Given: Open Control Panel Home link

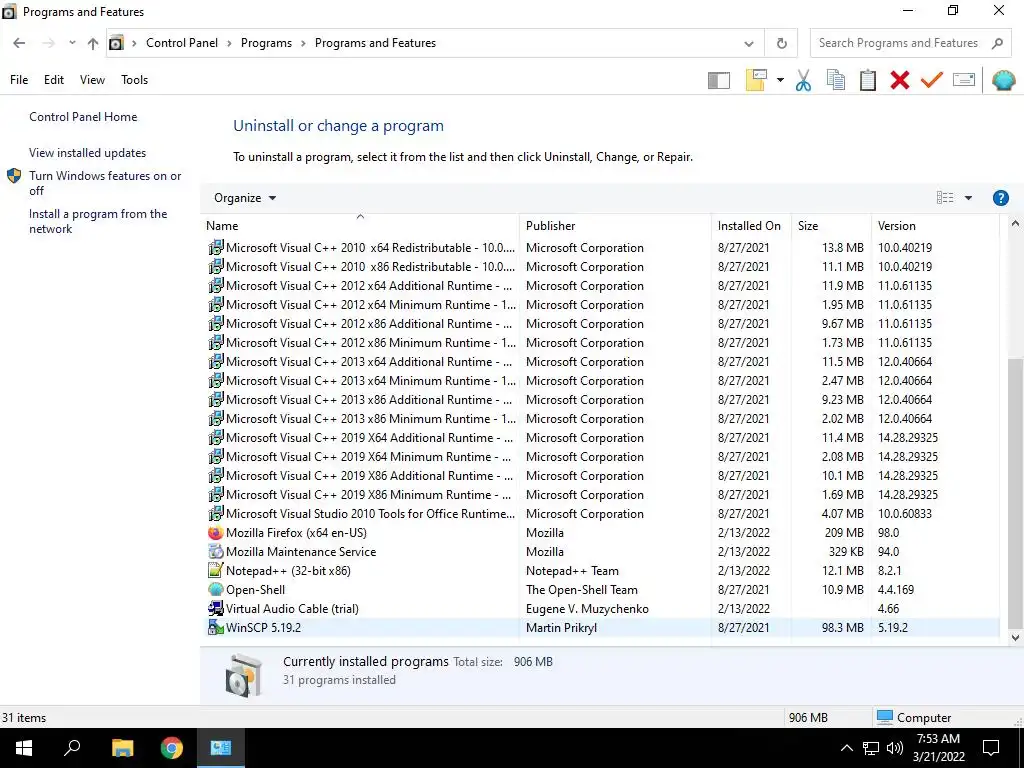Looking at the screenshot, I should tap(83, 117).
